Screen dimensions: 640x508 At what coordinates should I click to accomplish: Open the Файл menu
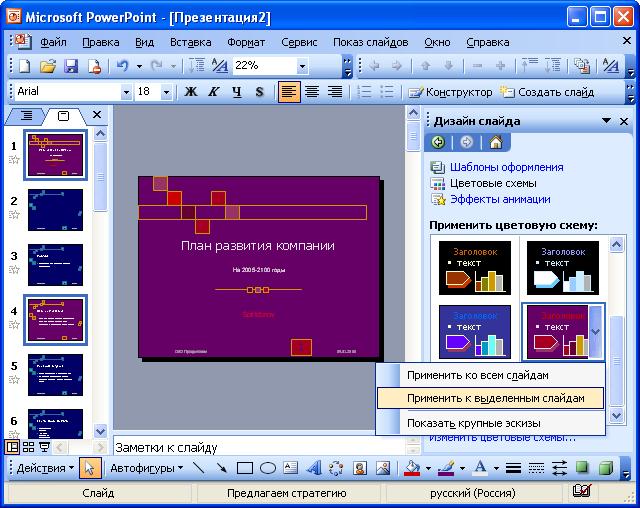pyautogui.click(x=53, y=42)
